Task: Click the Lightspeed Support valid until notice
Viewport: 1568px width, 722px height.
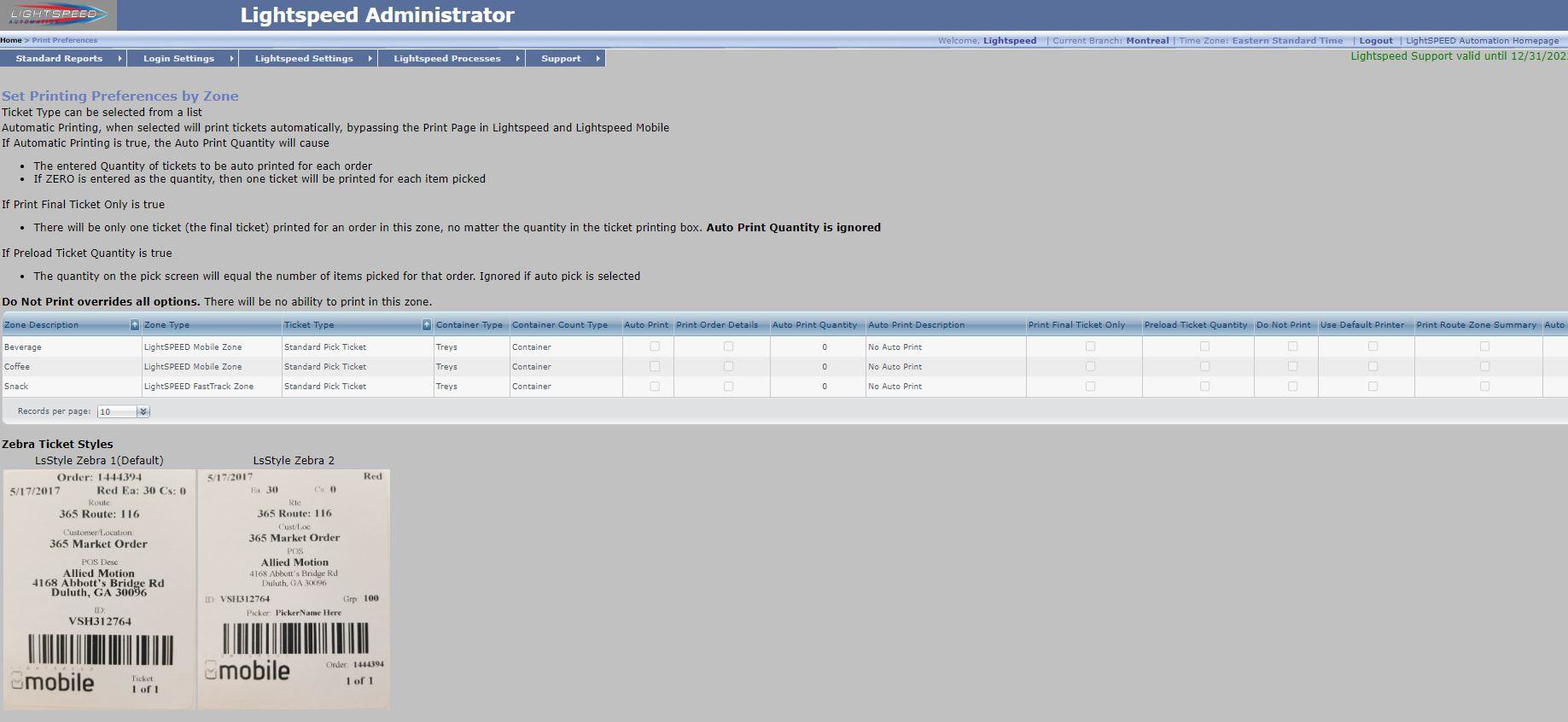Action: tap(1459, 56)
